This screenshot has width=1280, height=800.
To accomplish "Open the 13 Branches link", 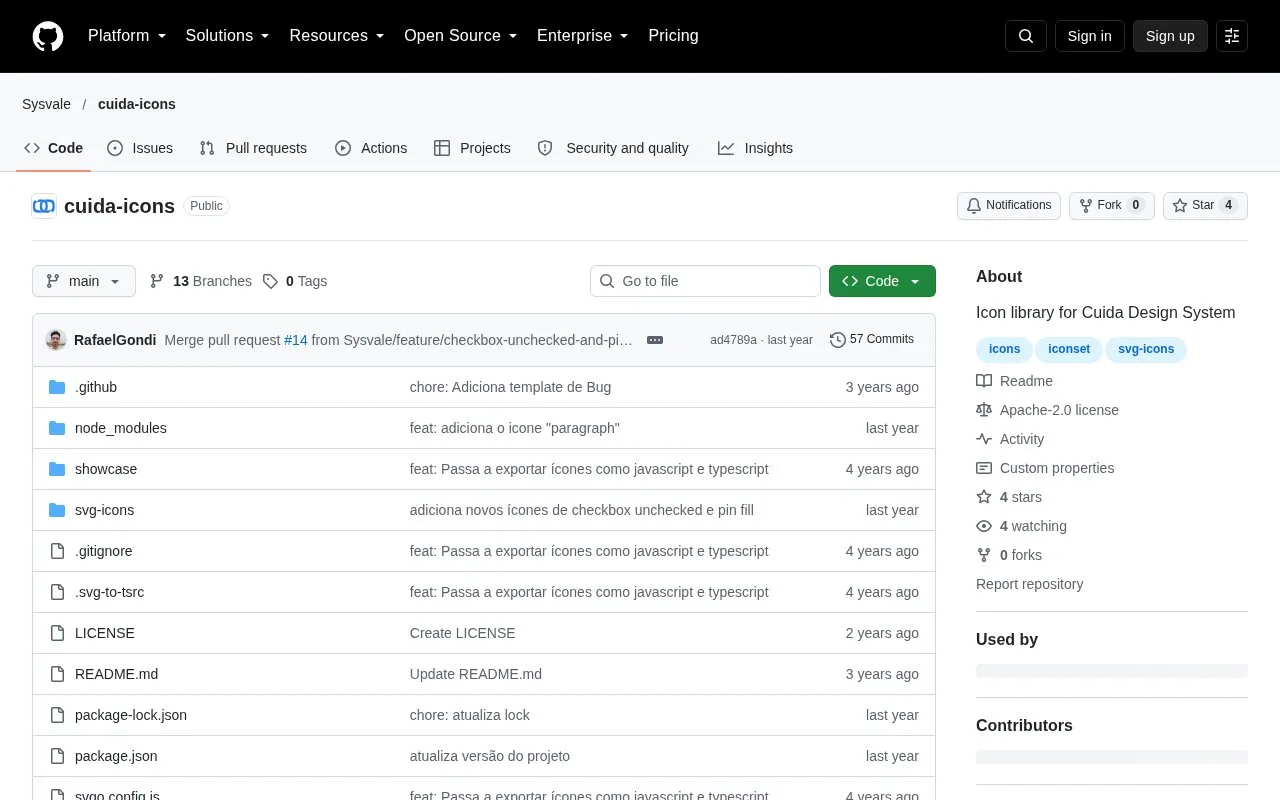I will coord(200,281).
